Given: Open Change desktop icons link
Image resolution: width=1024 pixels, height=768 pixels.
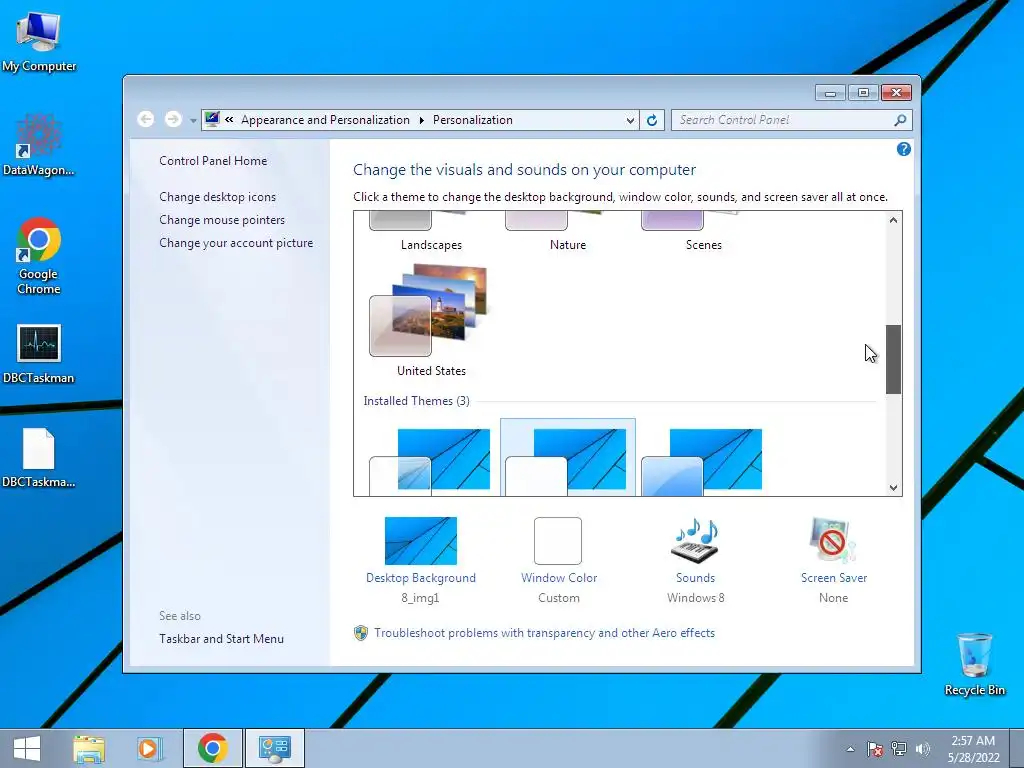Looking at the screenshot, I should [217, 197].
